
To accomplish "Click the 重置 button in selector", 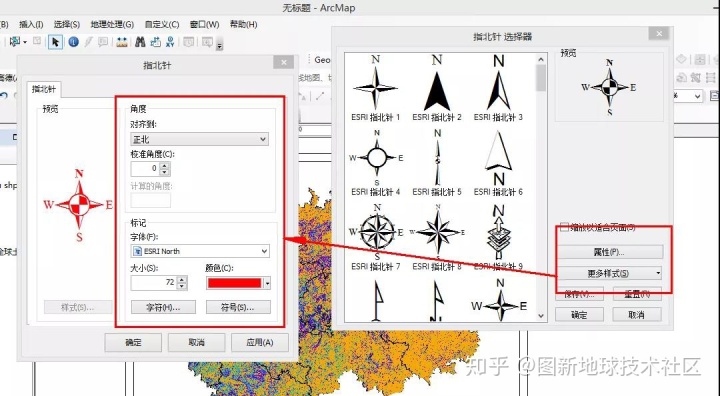I will pos(637,294).
